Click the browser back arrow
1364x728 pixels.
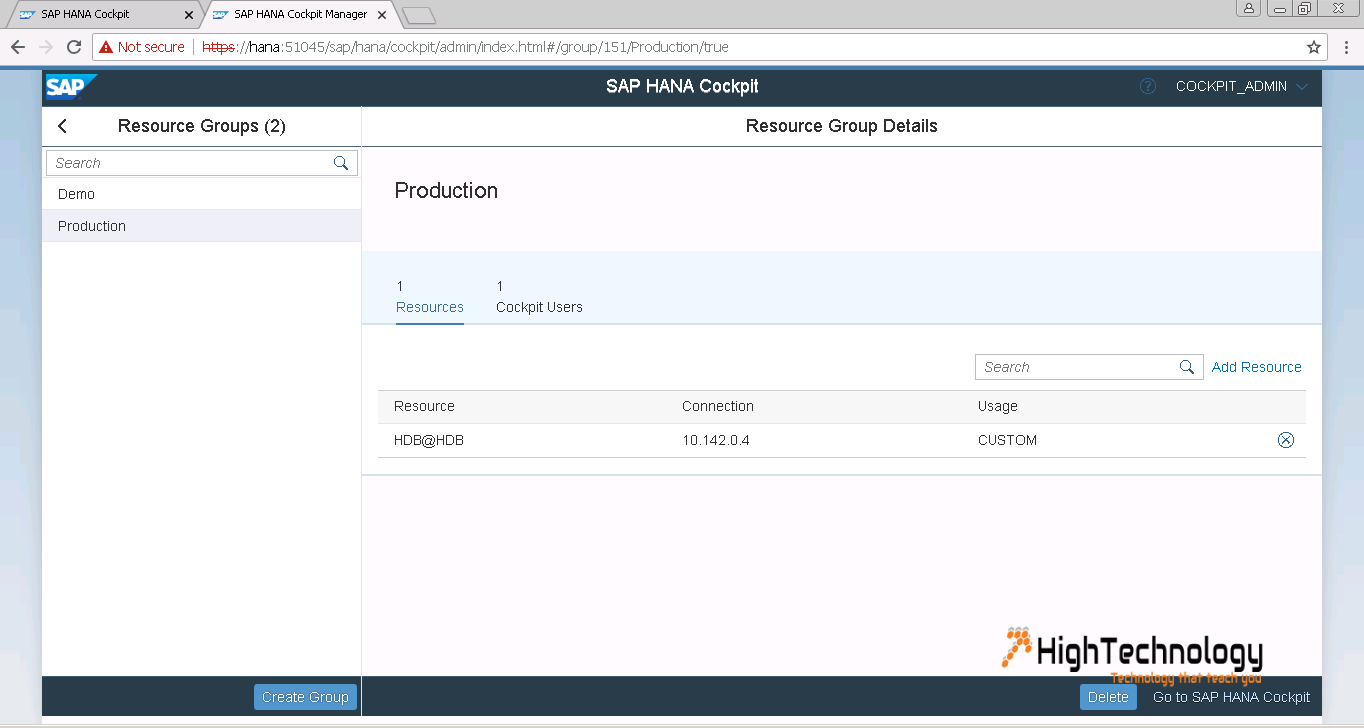click(x=18, y=47)
